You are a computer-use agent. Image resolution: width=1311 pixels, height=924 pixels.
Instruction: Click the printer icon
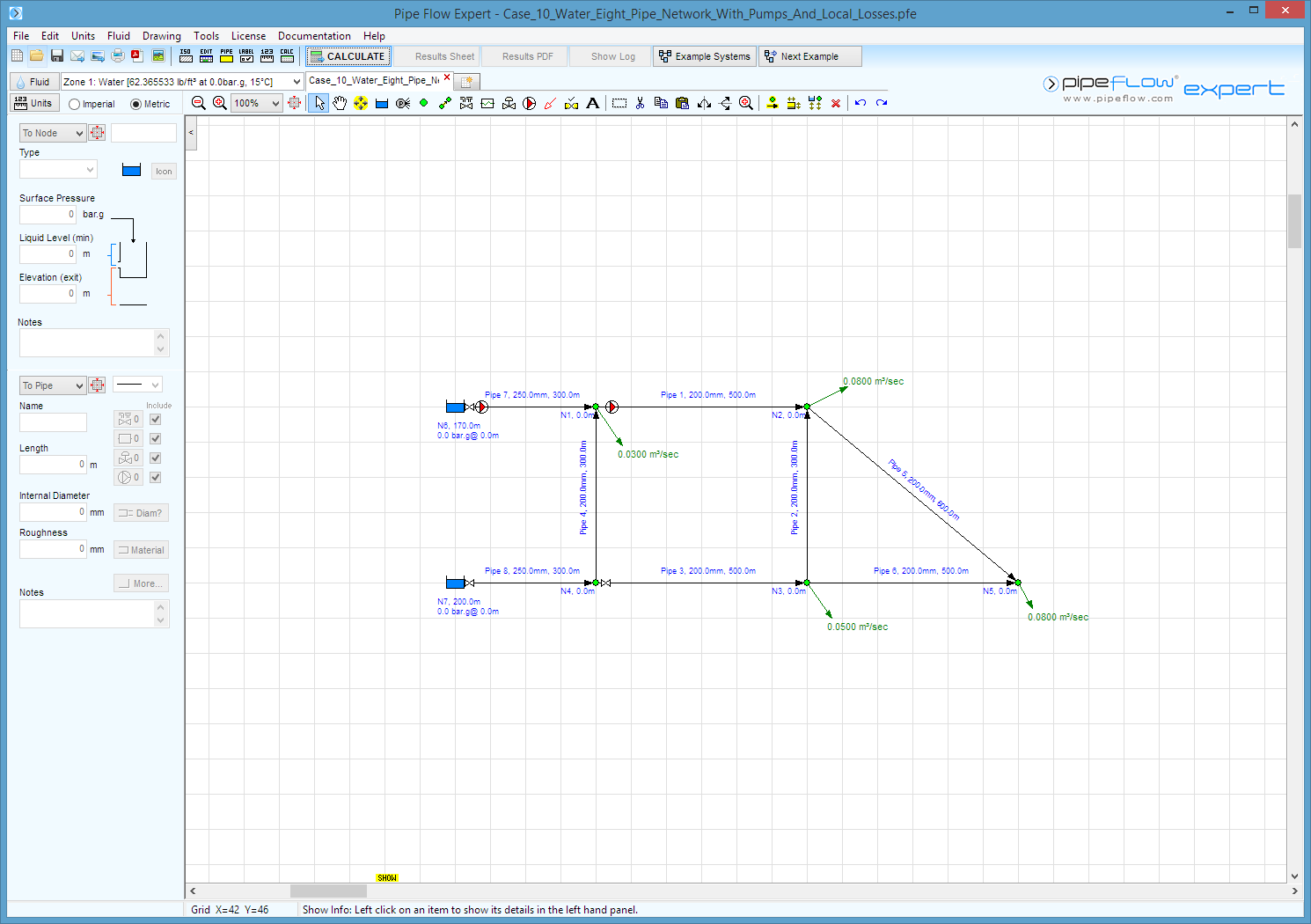coord(117,55)
